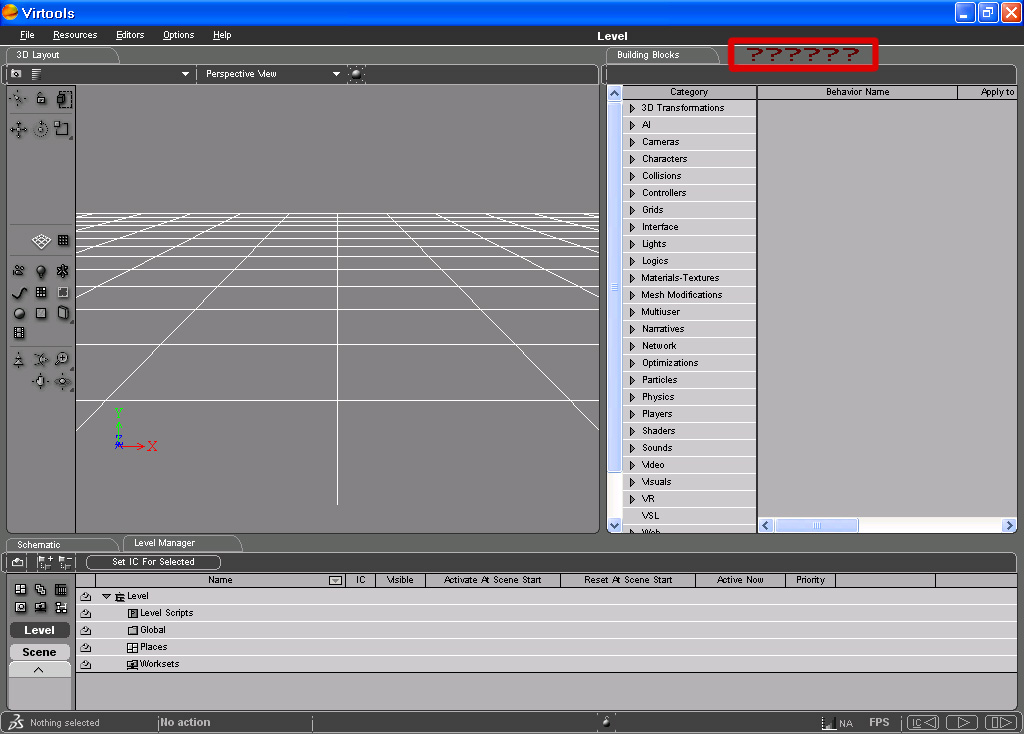This screenshot has height=734, width=1024.
Task: Switch to the Building Blocks tab
Action: coord(661,55)
